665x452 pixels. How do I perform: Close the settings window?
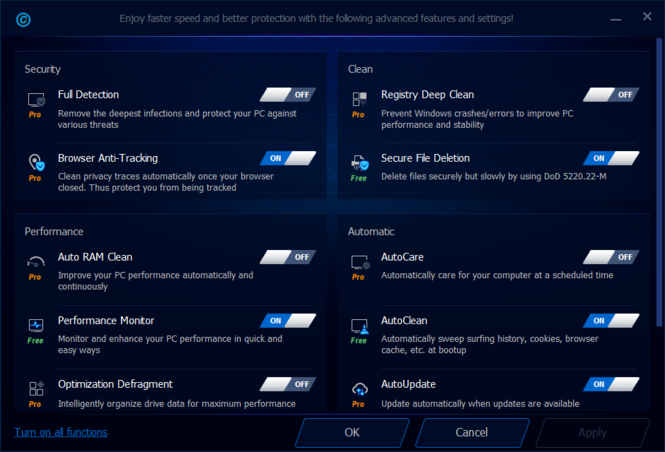647,16
